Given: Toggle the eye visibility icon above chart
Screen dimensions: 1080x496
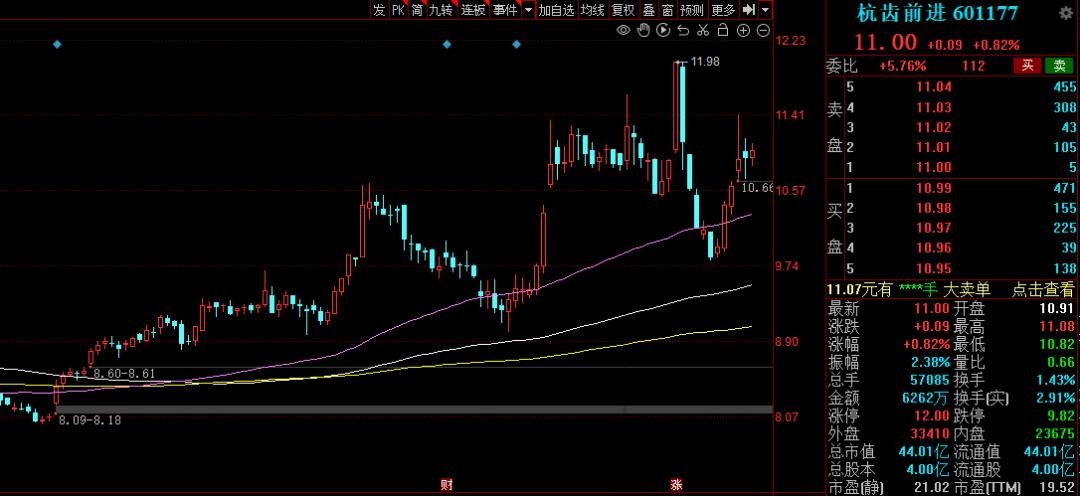Looking at the screenshot, I should coord(623,31).
